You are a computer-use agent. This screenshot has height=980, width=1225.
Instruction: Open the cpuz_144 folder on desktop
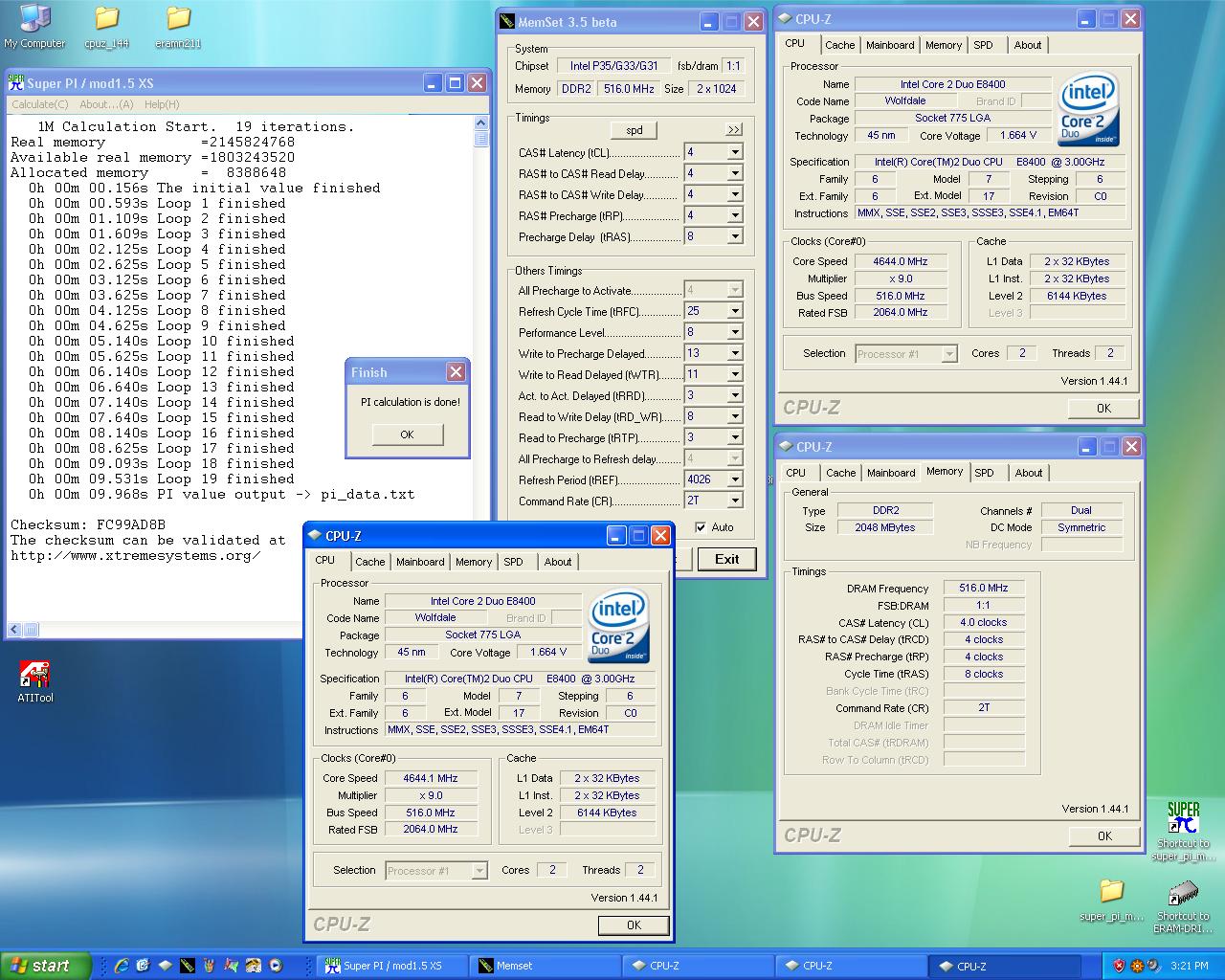tap(106, 26)
